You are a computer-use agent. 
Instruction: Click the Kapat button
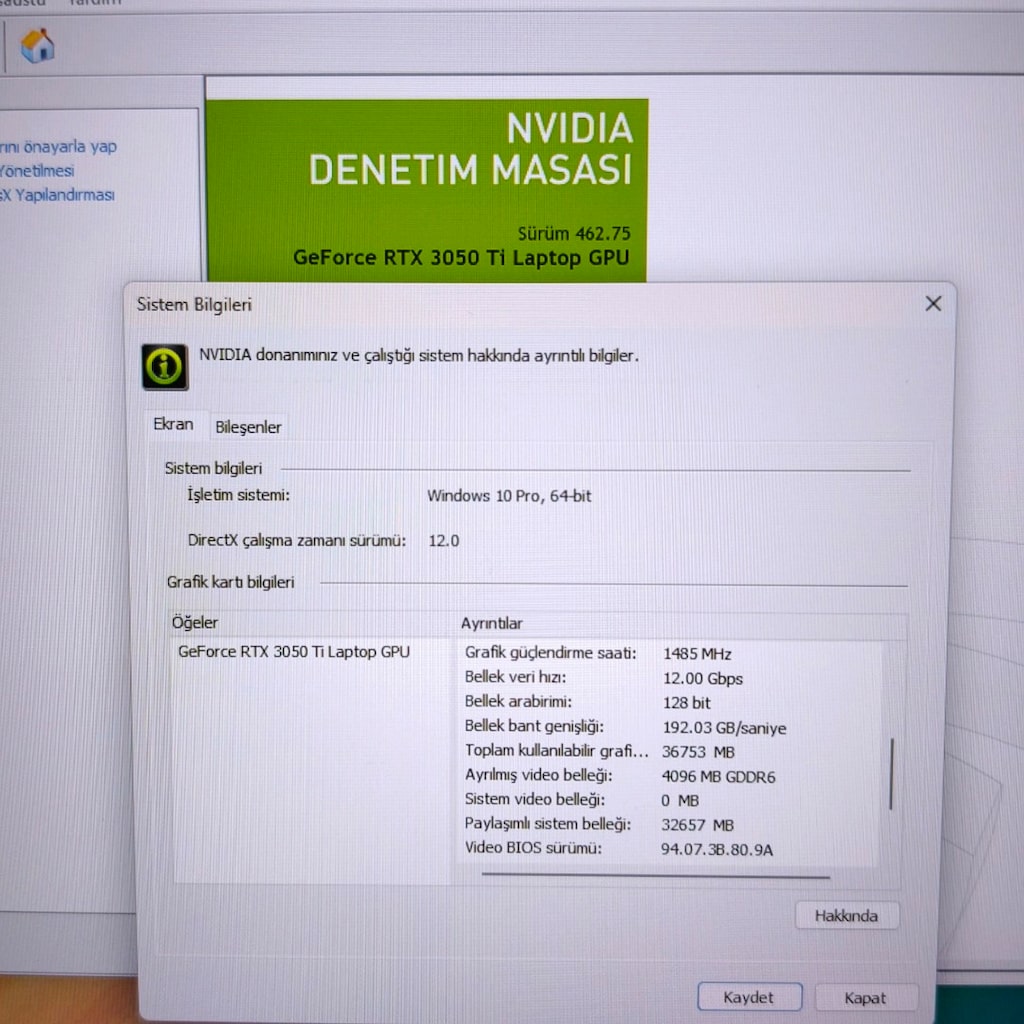tap(865, 998)
